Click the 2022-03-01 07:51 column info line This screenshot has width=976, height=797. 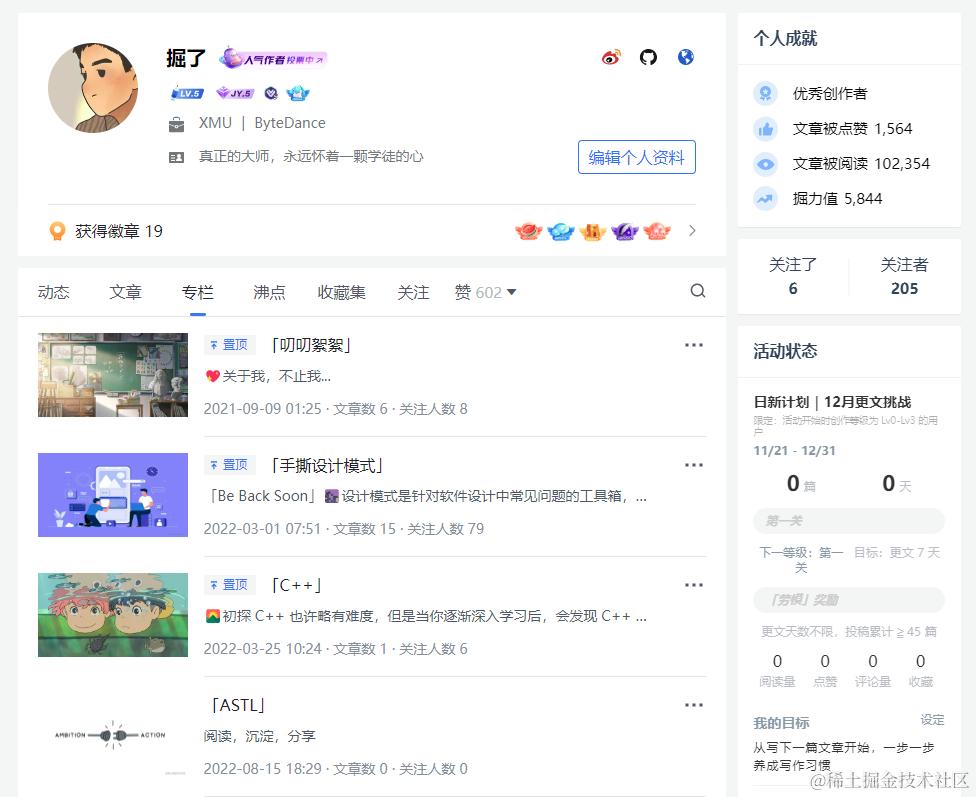344,529
